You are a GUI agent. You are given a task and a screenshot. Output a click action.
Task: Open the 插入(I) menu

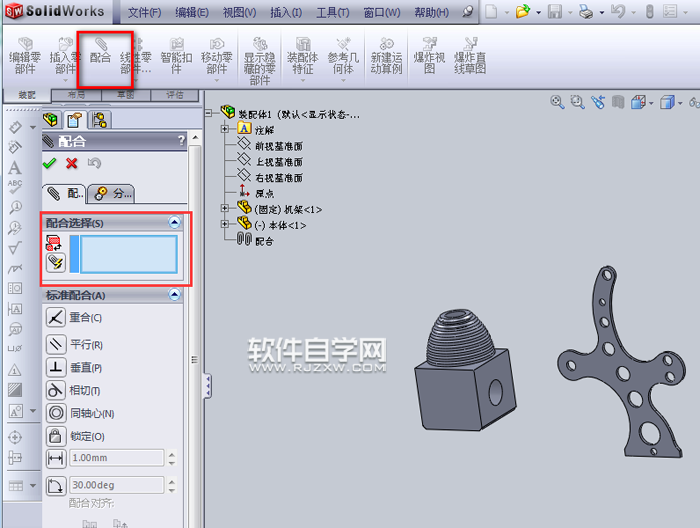(x=286, y=12)
